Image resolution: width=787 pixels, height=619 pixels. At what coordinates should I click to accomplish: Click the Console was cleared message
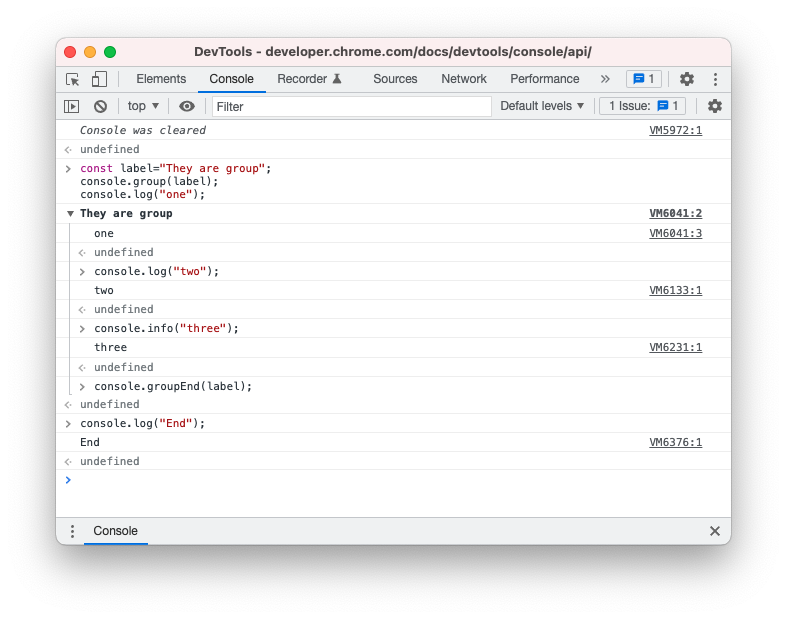point(143,131)
